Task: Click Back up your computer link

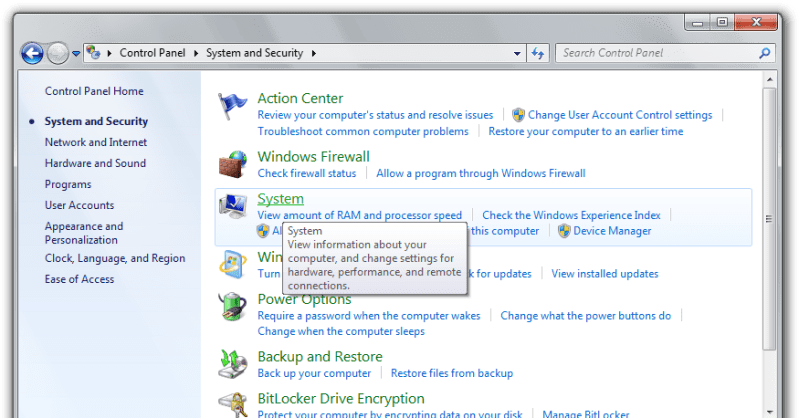Action: (x=314, y=374)
